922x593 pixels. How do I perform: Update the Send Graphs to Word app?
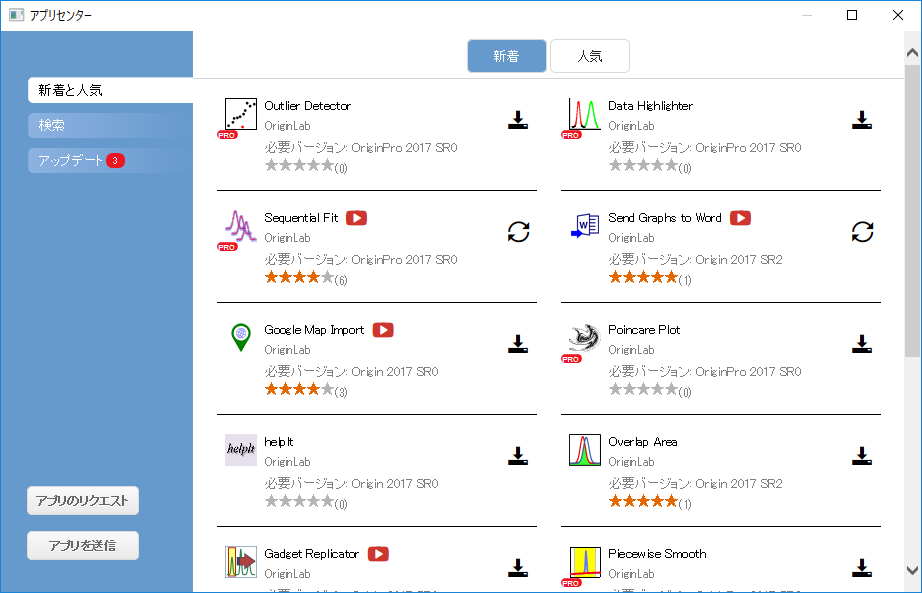[862, 232]
